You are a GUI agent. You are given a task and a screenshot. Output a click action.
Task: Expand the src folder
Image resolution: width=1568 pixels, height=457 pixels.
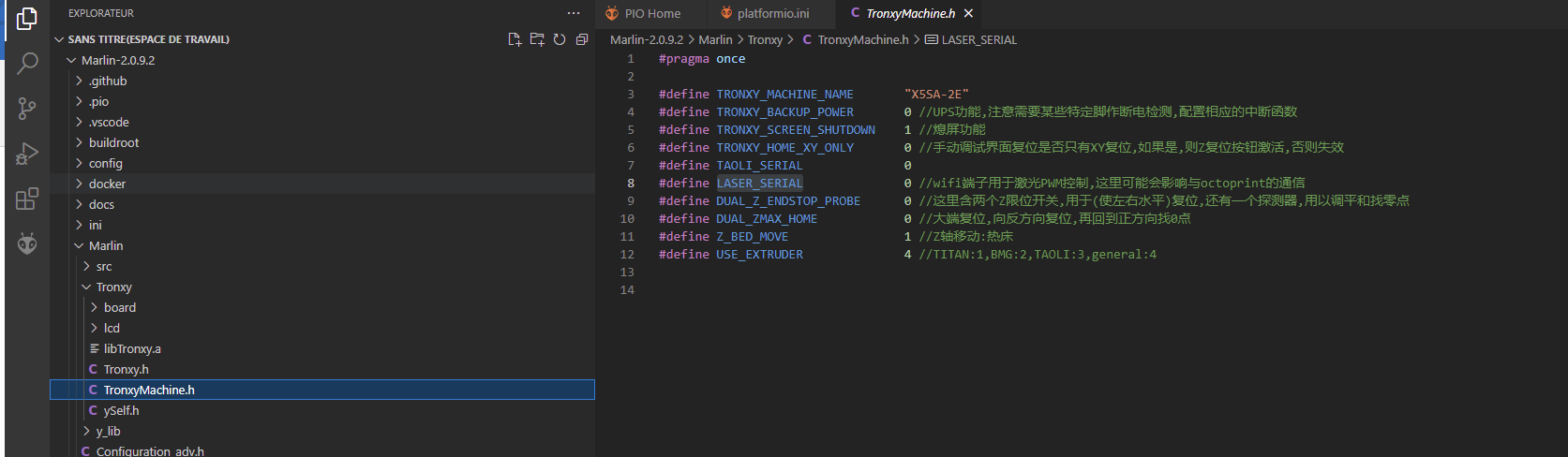coord(103,266)
